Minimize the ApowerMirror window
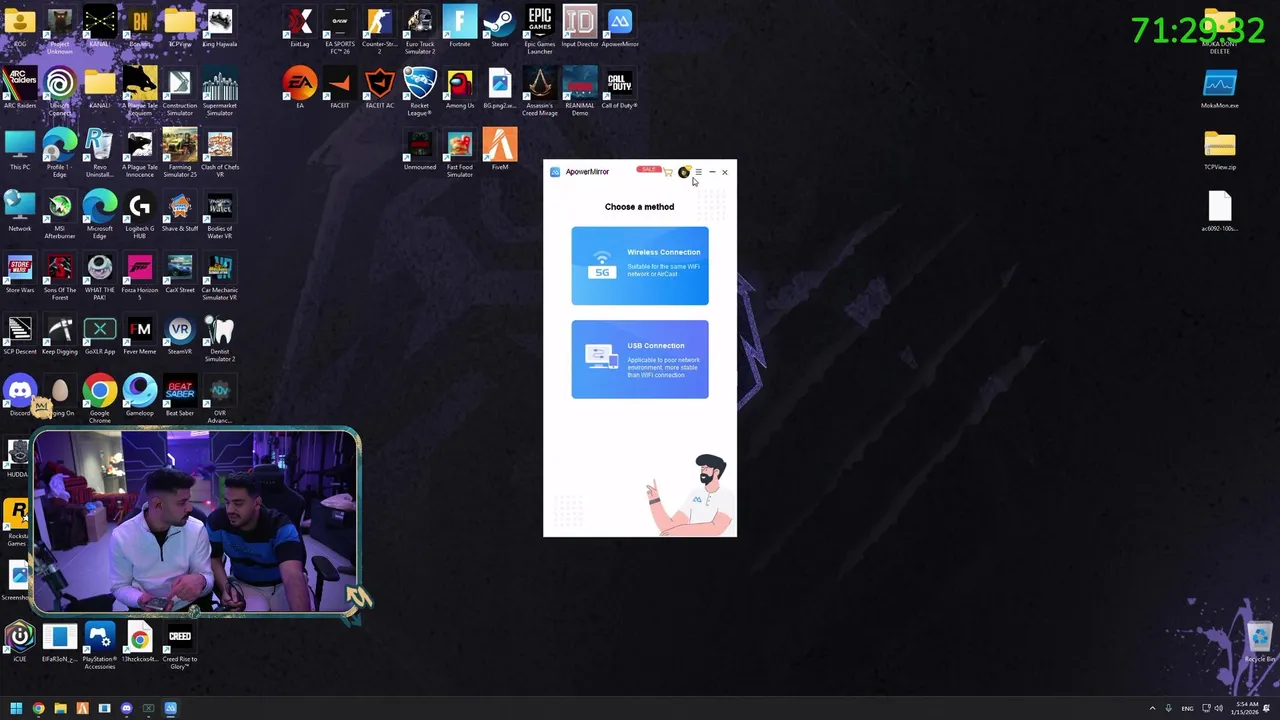1280x720 pixels. click(x=712, y=172)
